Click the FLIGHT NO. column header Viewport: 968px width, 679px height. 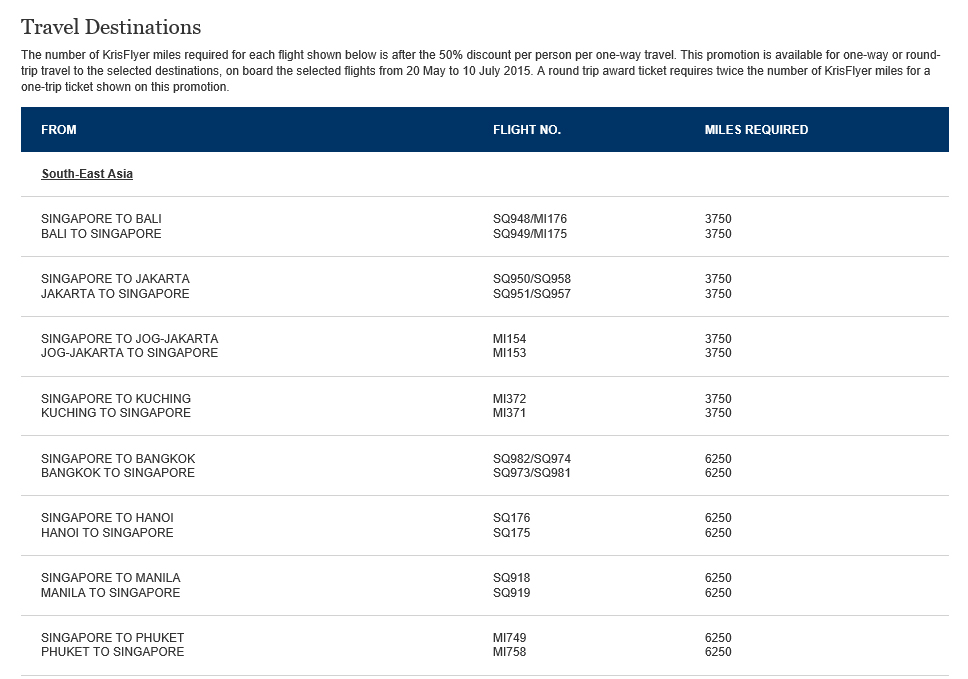526,130
